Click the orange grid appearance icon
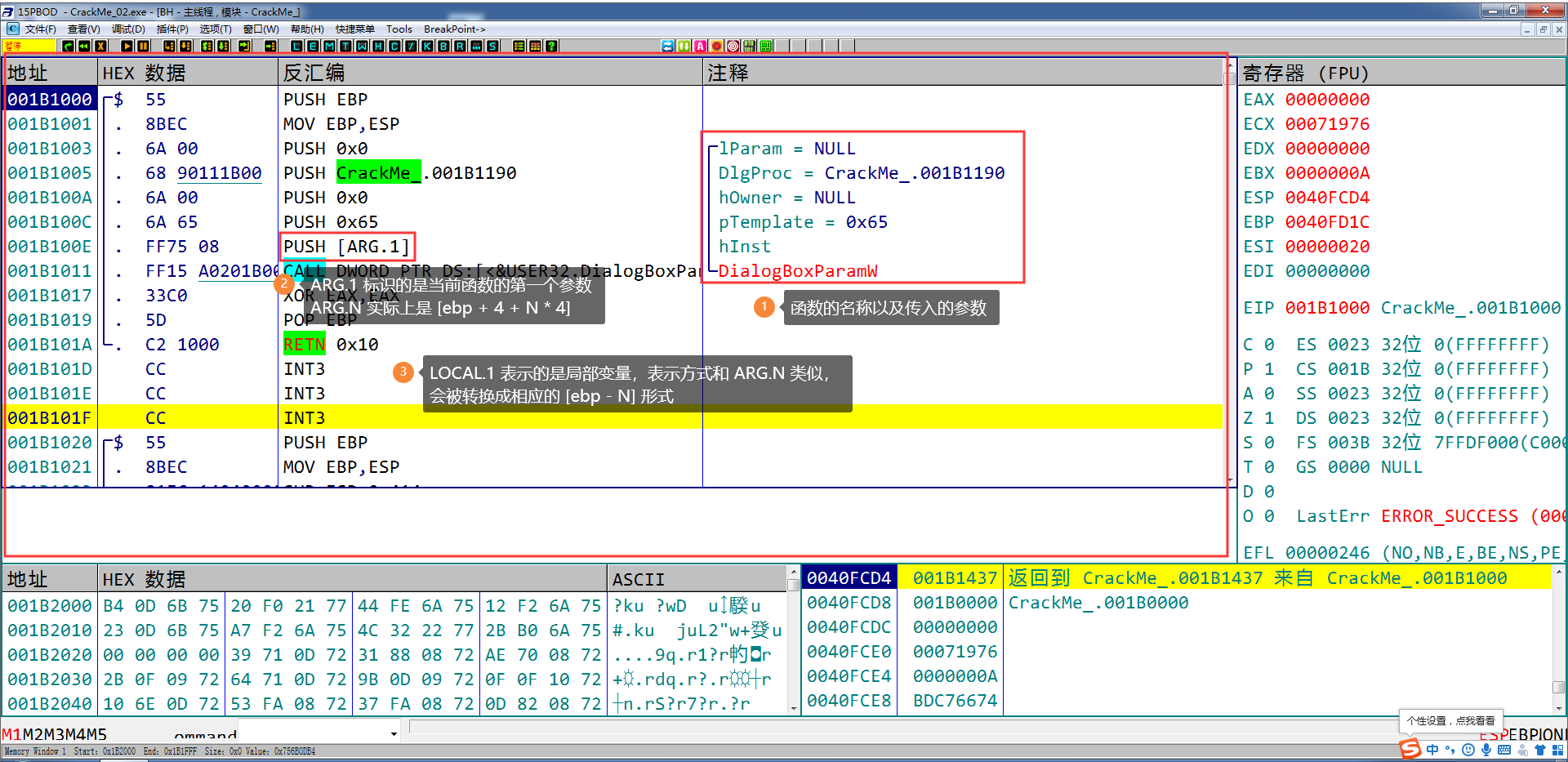Viewport: 1568px width, 762px height. coord(535,46)
